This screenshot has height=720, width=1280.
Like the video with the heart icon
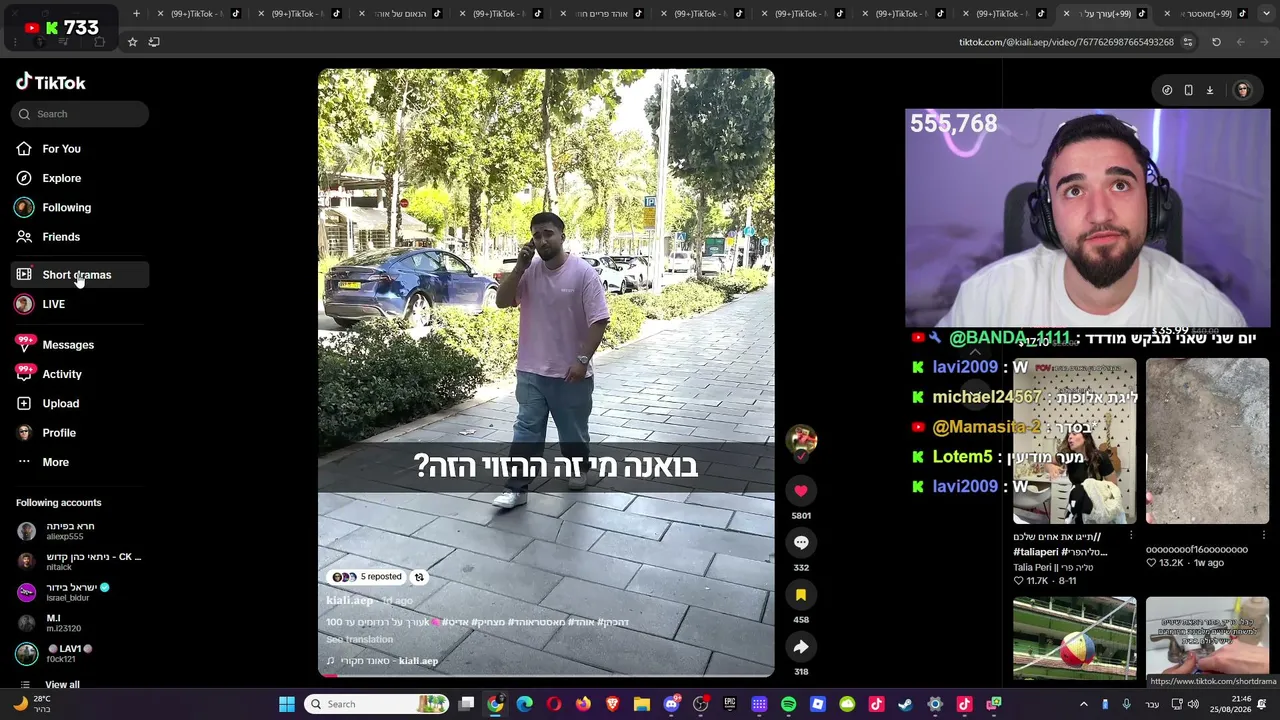801,490
